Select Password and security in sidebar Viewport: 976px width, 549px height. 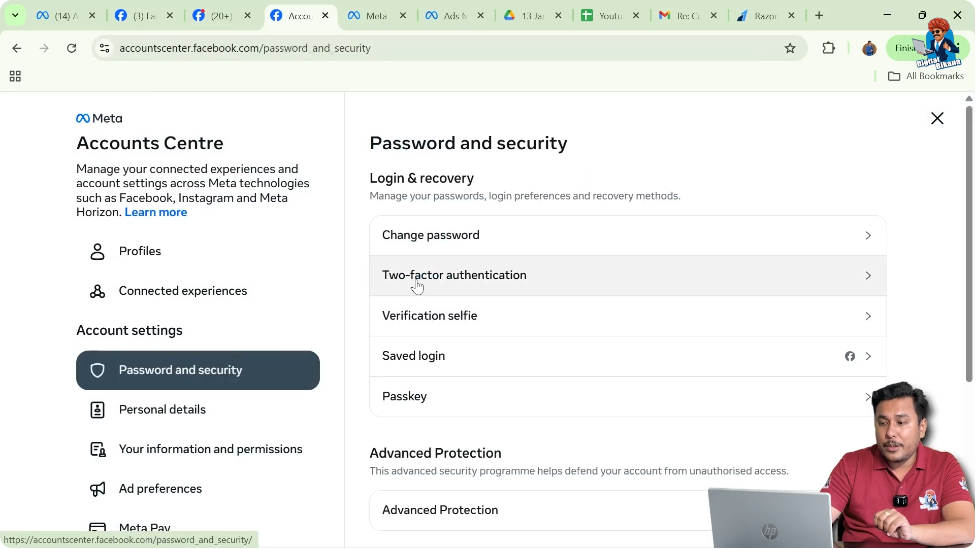[x=198, y=370]
